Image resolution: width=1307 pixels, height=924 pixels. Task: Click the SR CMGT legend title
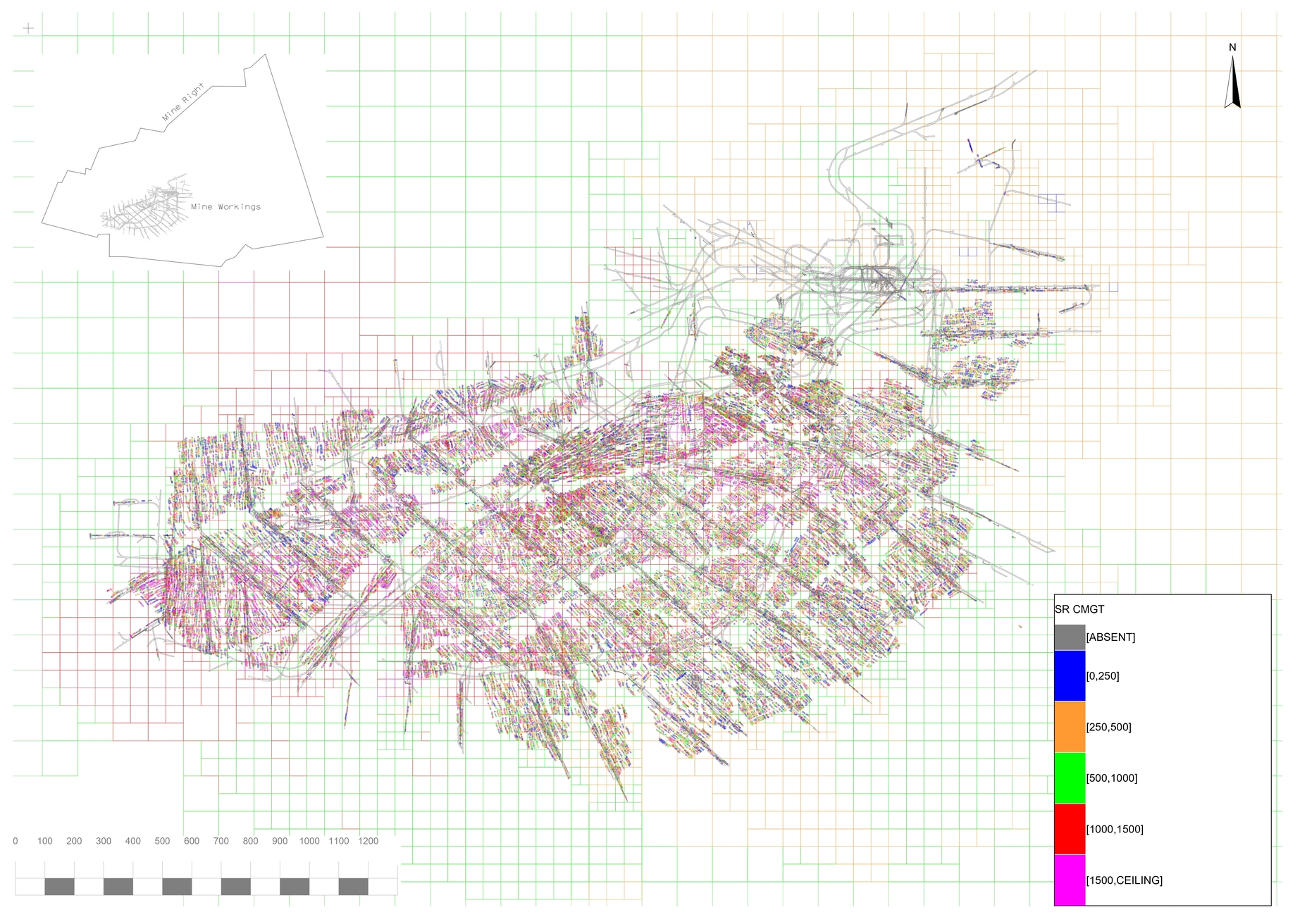pos(1079,609)
